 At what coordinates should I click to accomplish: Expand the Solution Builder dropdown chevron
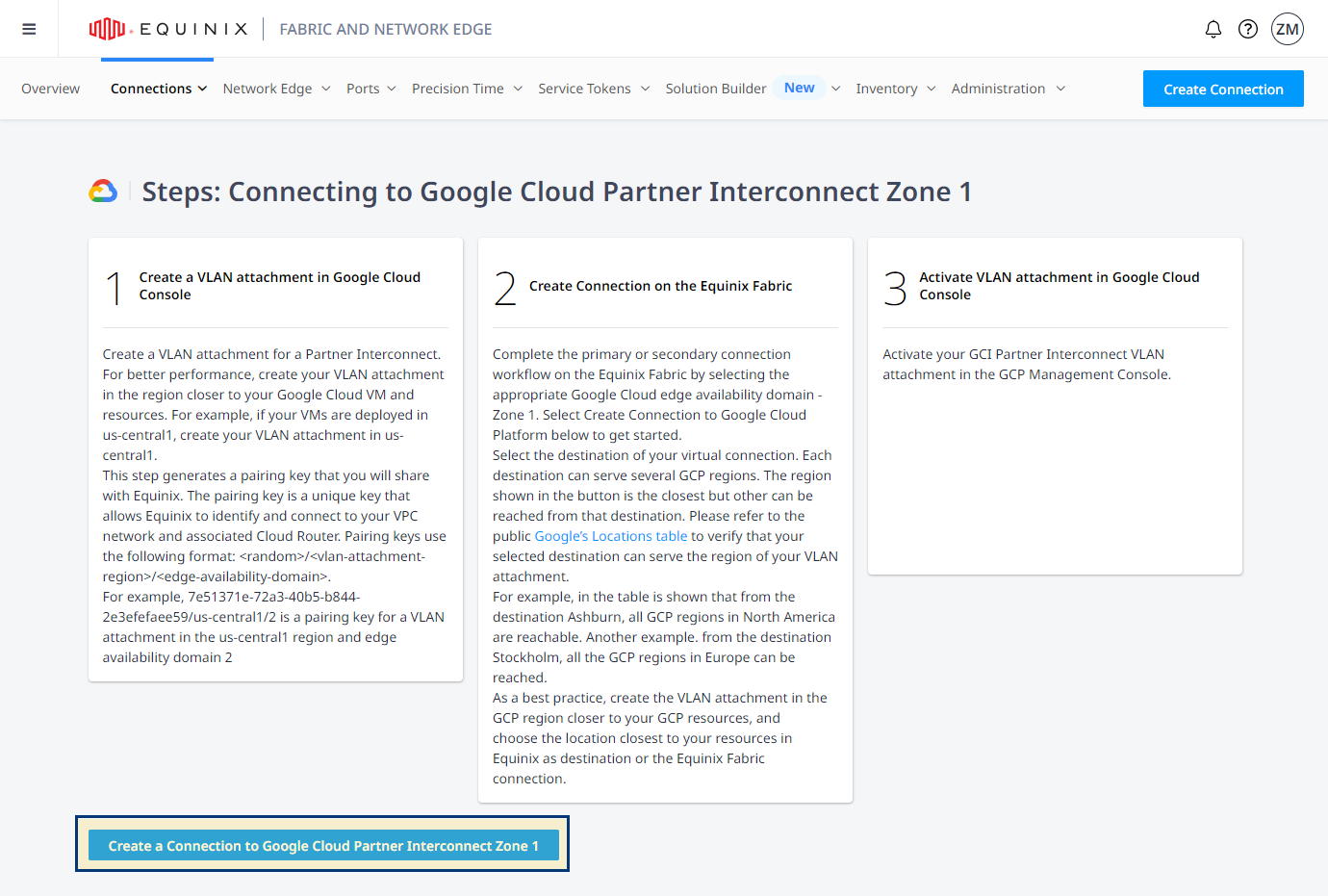click(x=836, y=89)
